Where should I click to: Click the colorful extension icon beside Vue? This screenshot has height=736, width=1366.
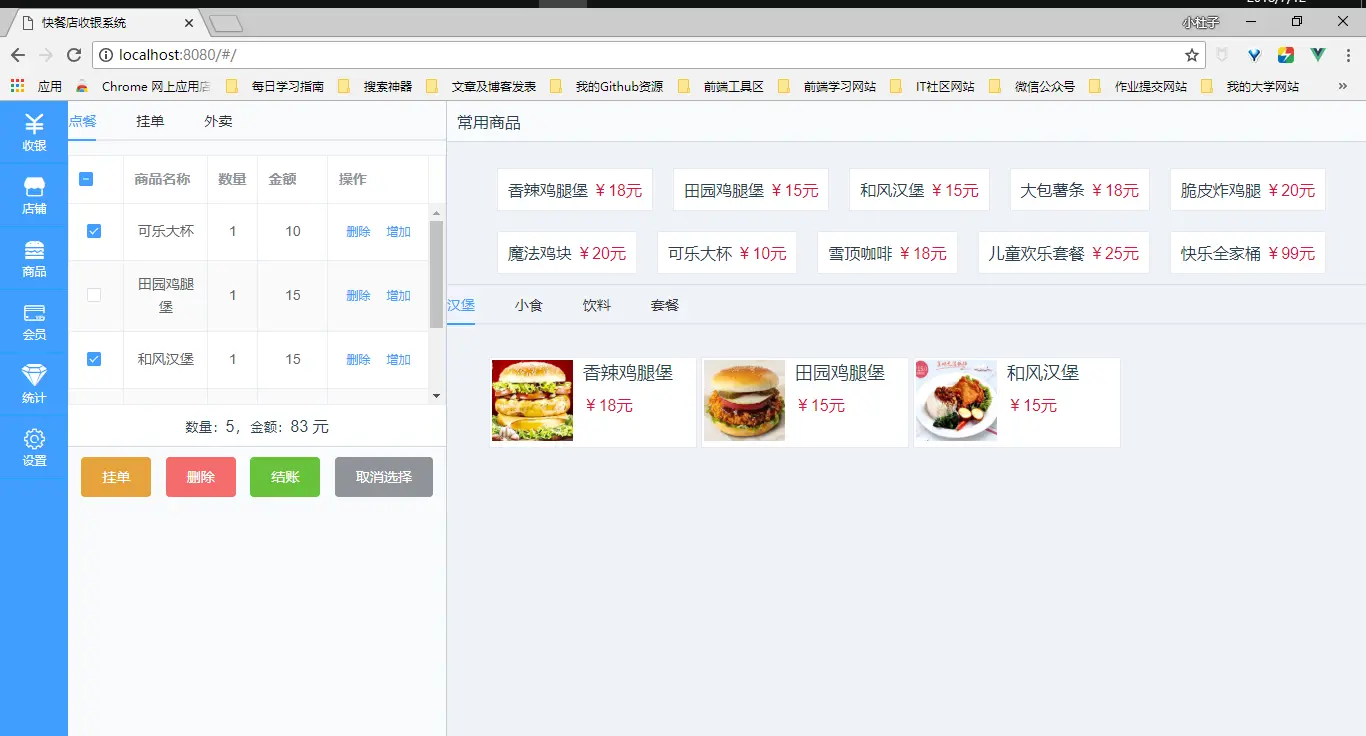1286,55
